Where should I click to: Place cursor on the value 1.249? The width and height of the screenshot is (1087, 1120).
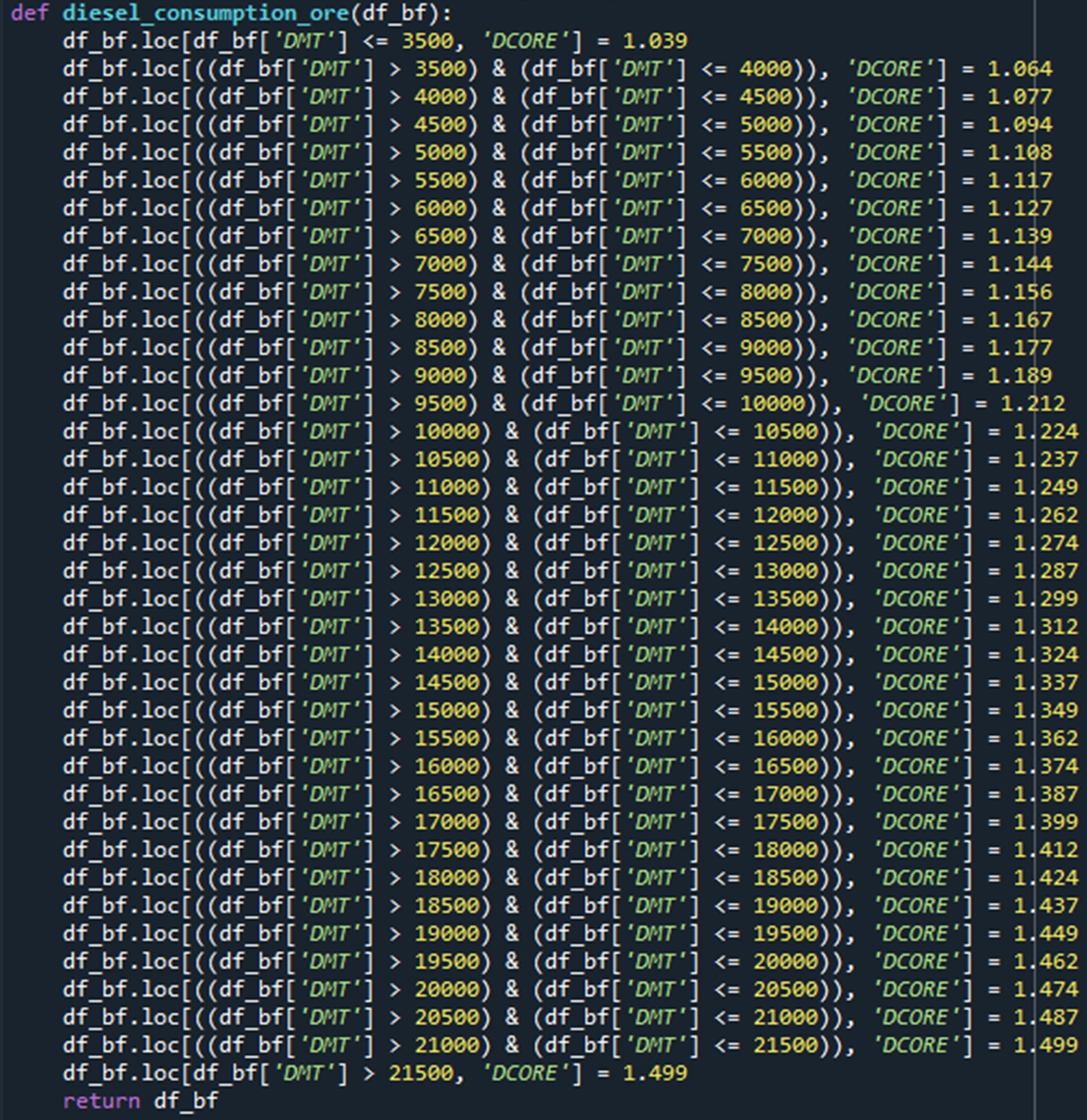1046,487
